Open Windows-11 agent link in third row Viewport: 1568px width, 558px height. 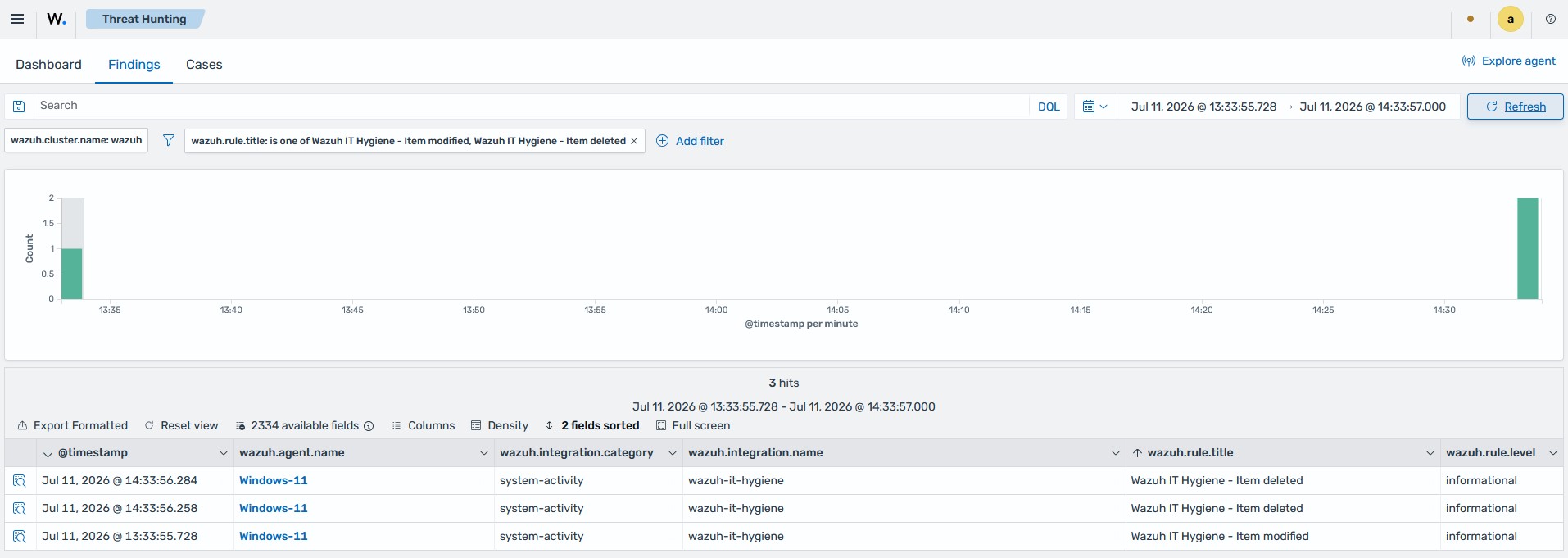tap(273, 536)
